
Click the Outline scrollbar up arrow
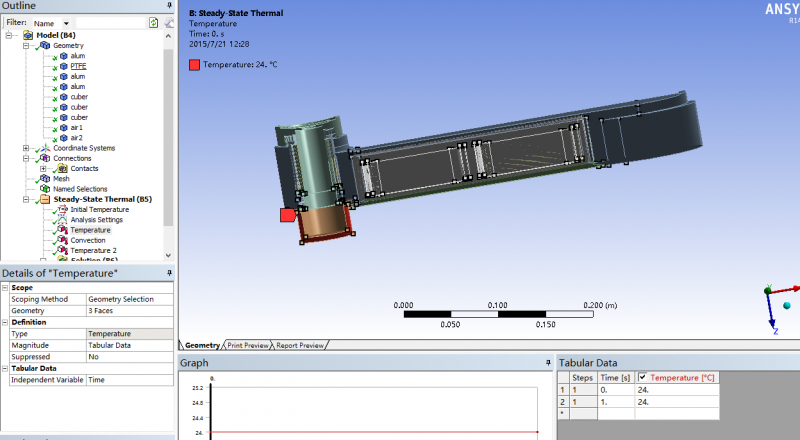(x=168, y=36)
